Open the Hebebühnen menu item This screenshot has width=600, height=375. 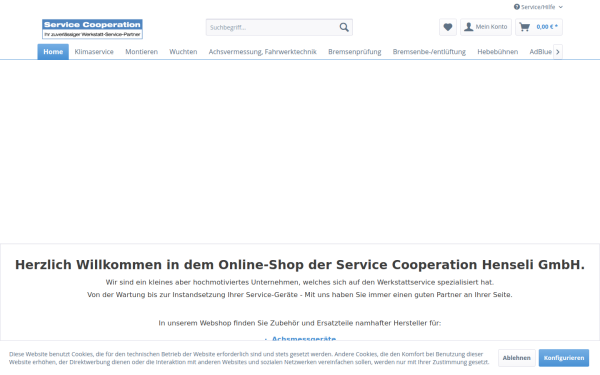pos(497,52)
